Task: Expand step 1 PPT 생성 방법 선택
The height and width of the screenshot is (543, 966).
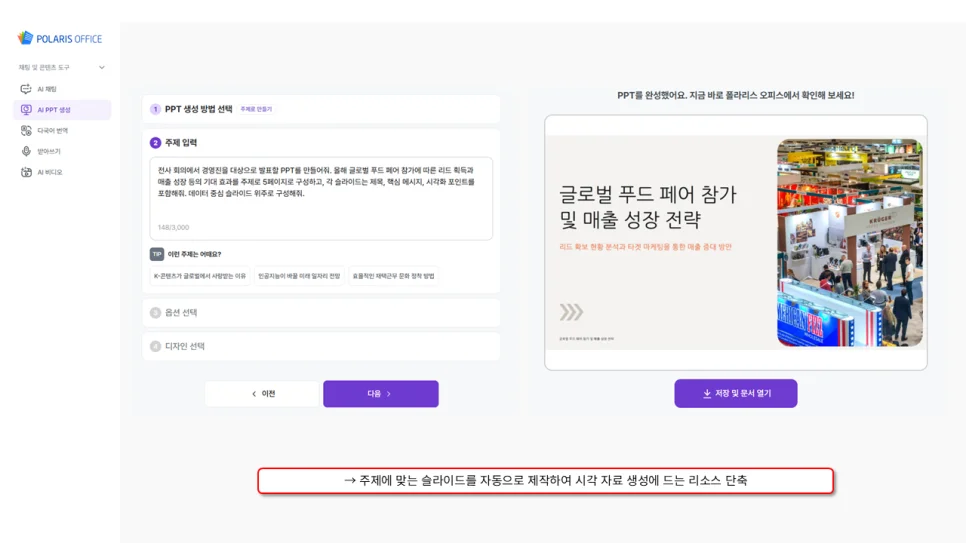Action: [321, 109]
